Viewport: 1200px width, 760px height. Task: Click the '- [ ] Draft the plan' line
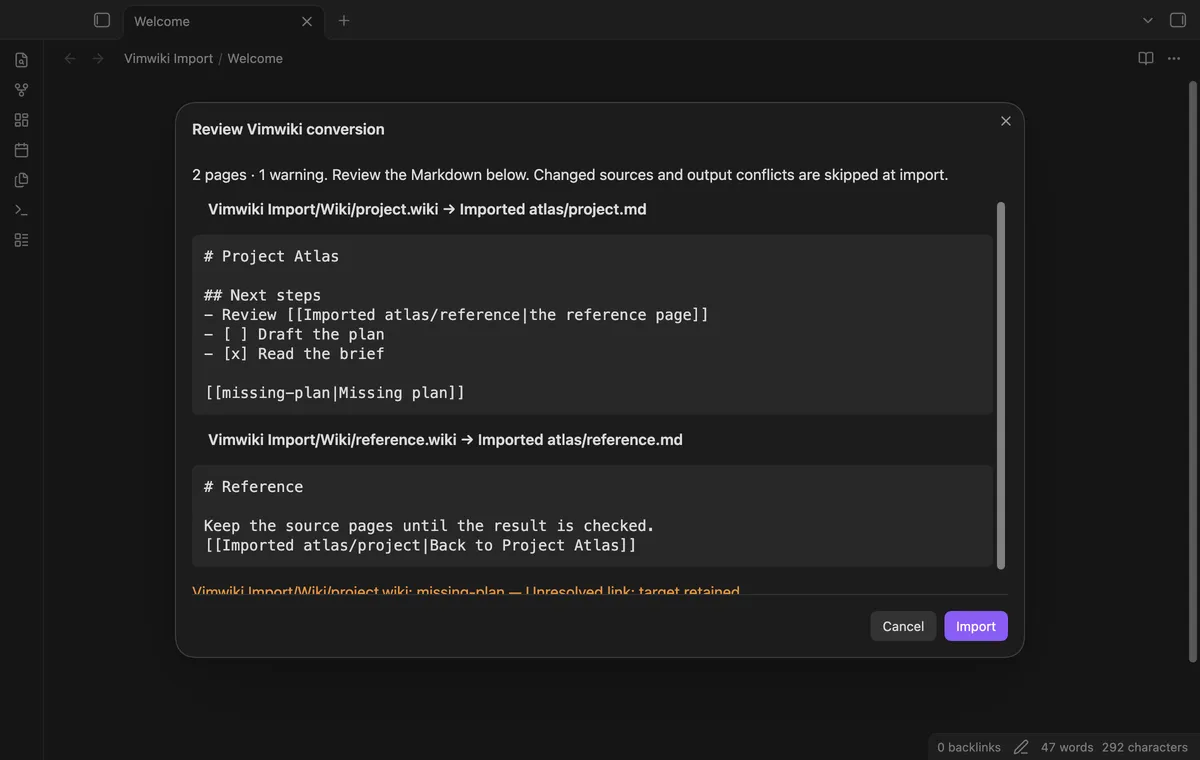tap(294, 334)
